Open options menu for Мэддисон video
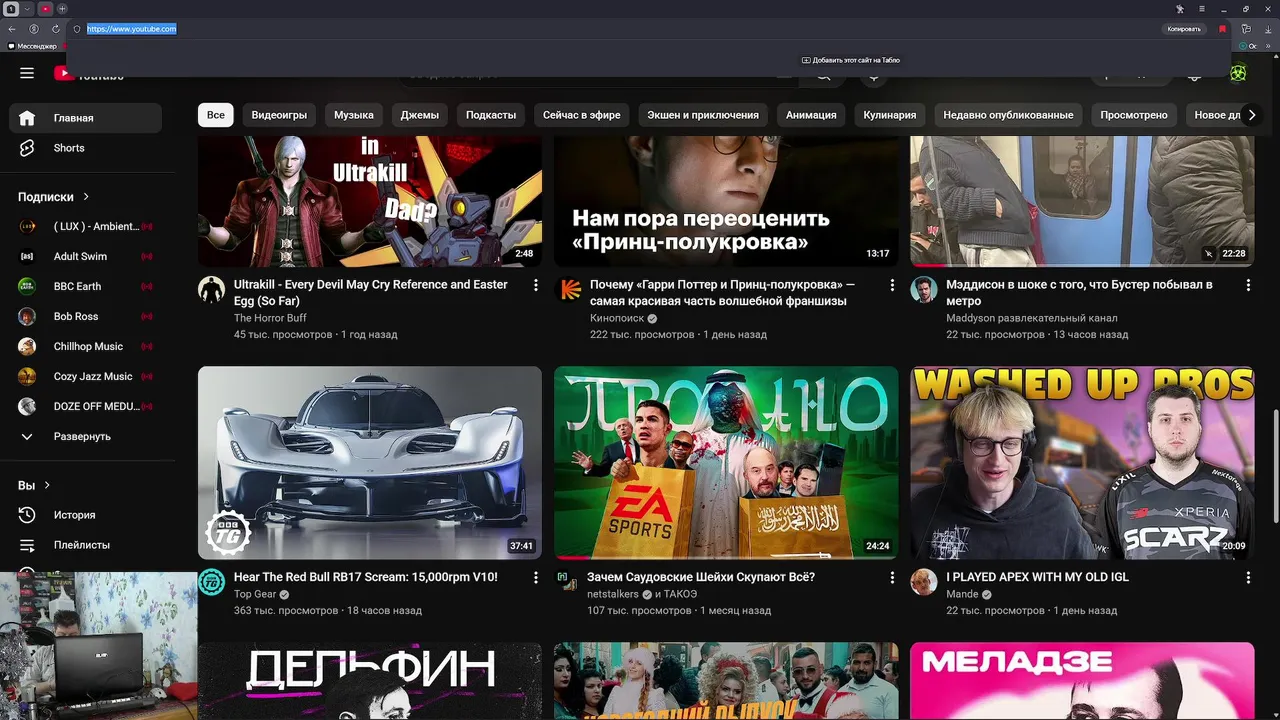1280x720 pixels. tap(1248, 286)
